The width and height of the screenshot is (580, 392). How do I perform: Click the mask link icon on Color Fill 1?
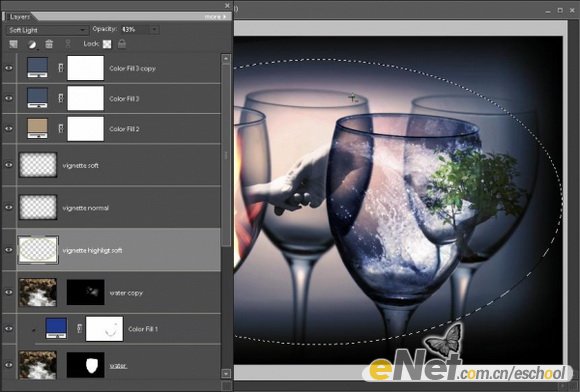point(80,328)
